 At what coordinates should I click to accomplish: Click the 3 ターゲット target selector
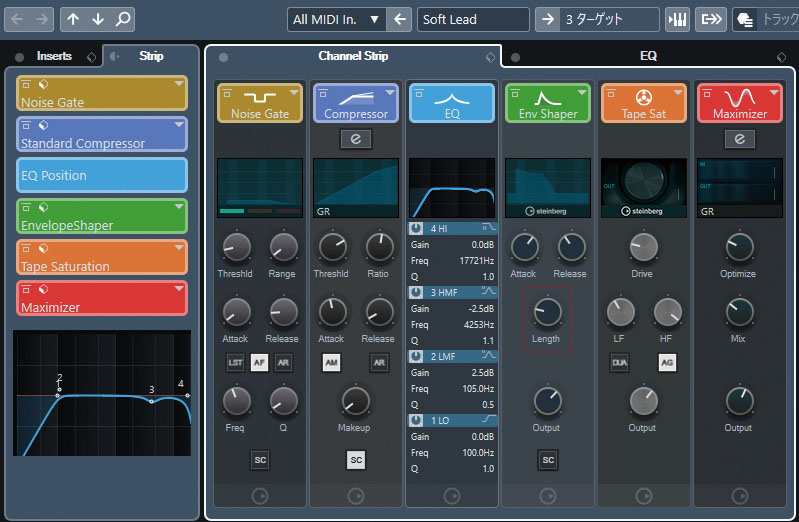[x=609, y=19]
